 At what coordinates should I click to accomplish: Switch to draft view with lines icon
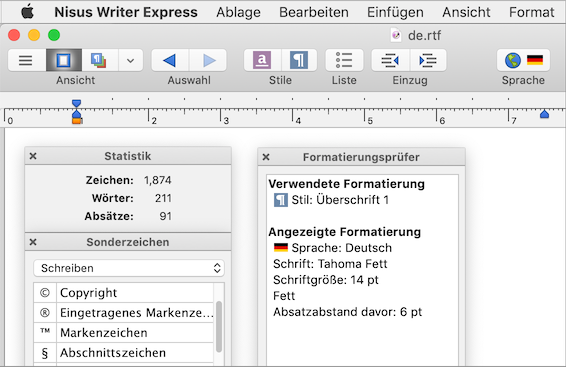tap(26, 60)
